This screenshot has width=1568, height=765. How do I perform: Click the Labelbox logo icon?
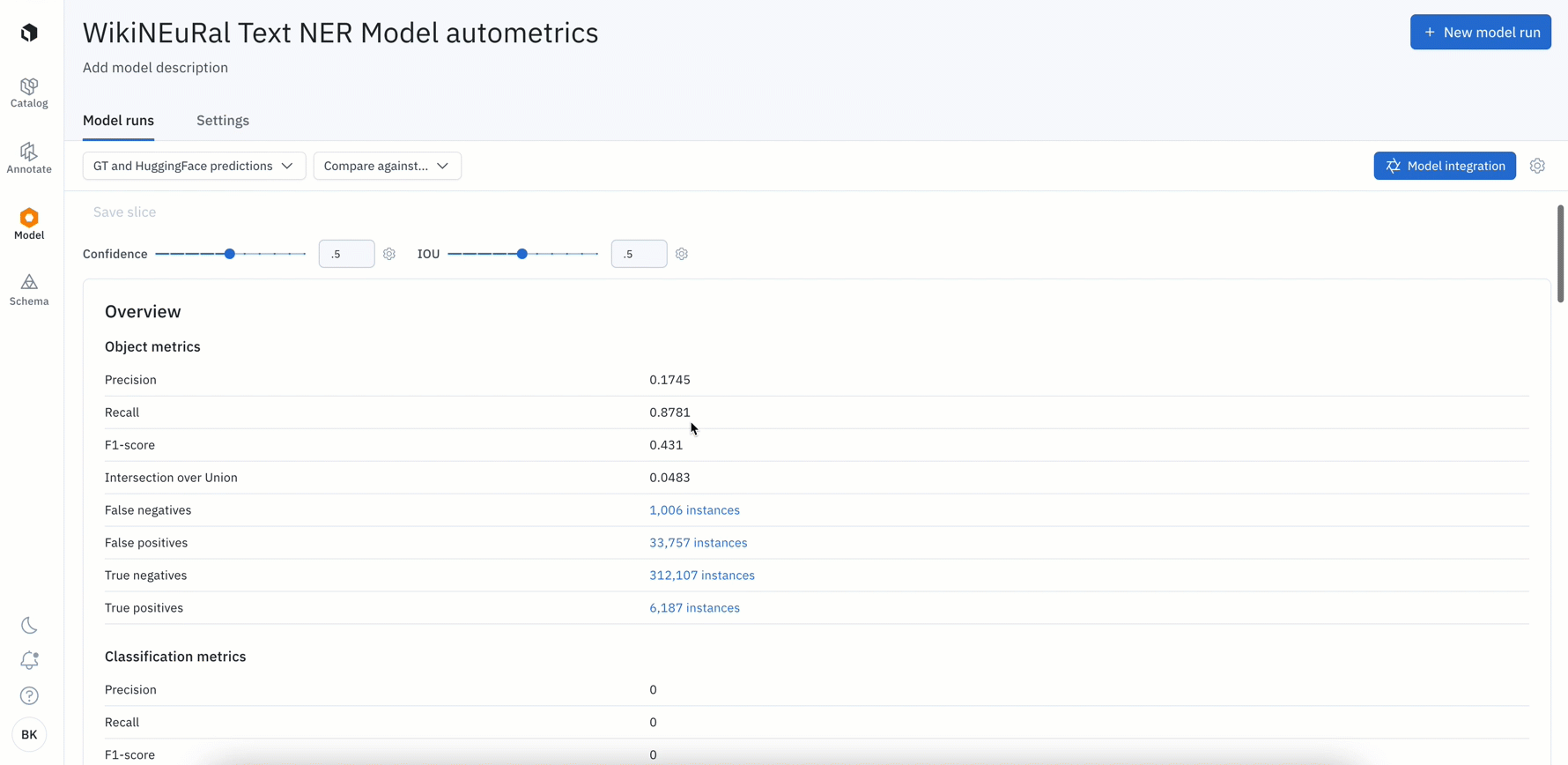tap(29, 33)
